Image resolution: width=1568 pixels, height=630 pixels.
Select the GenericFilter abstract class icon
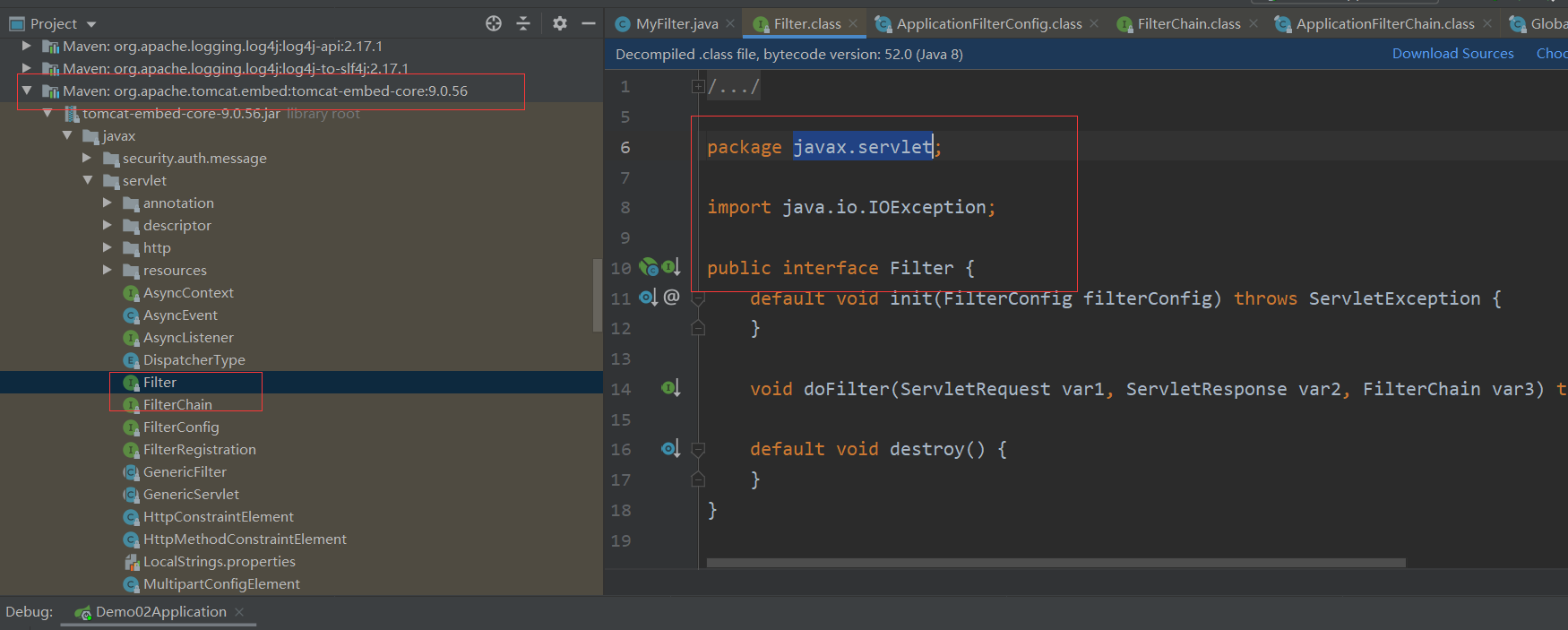click(x=131, y=472)
